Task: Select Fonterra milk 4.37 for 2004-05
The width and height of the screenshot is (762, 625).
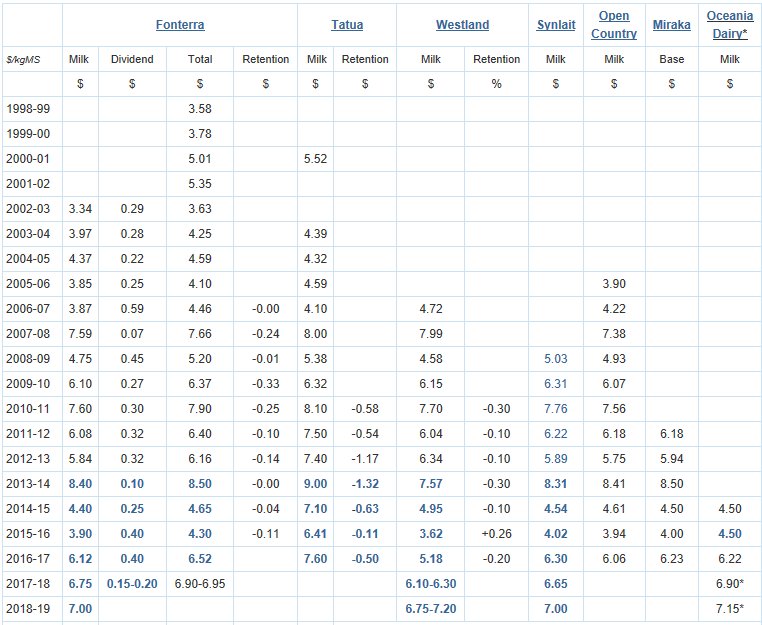Action: point(80,259)
